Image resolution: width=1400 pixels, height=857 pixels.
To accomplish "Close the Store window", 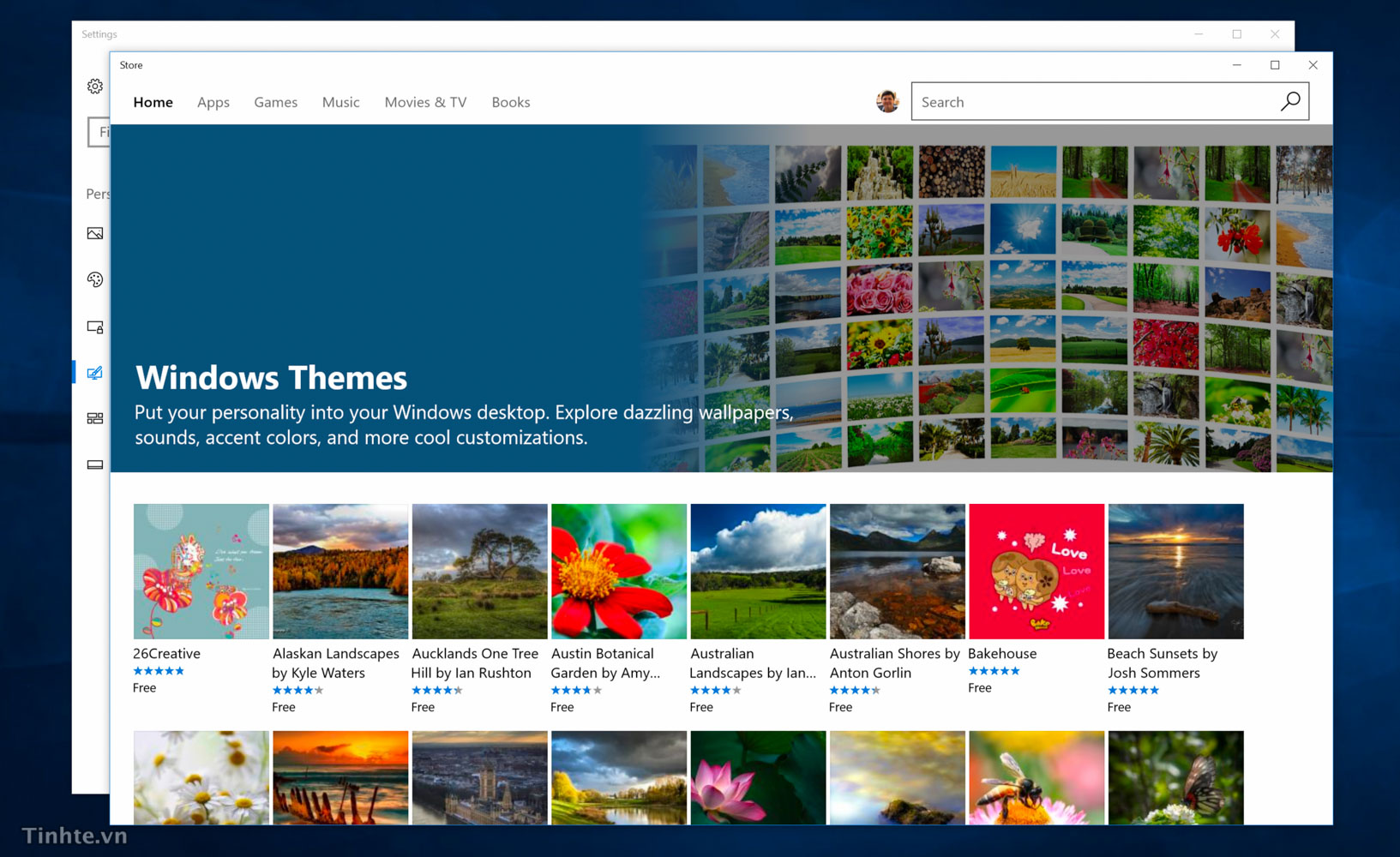I will coord(1313,65).
